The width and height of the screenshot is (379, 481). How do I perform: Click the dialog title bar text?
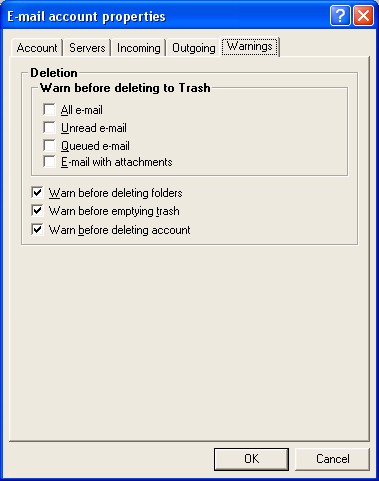(86, 17)
